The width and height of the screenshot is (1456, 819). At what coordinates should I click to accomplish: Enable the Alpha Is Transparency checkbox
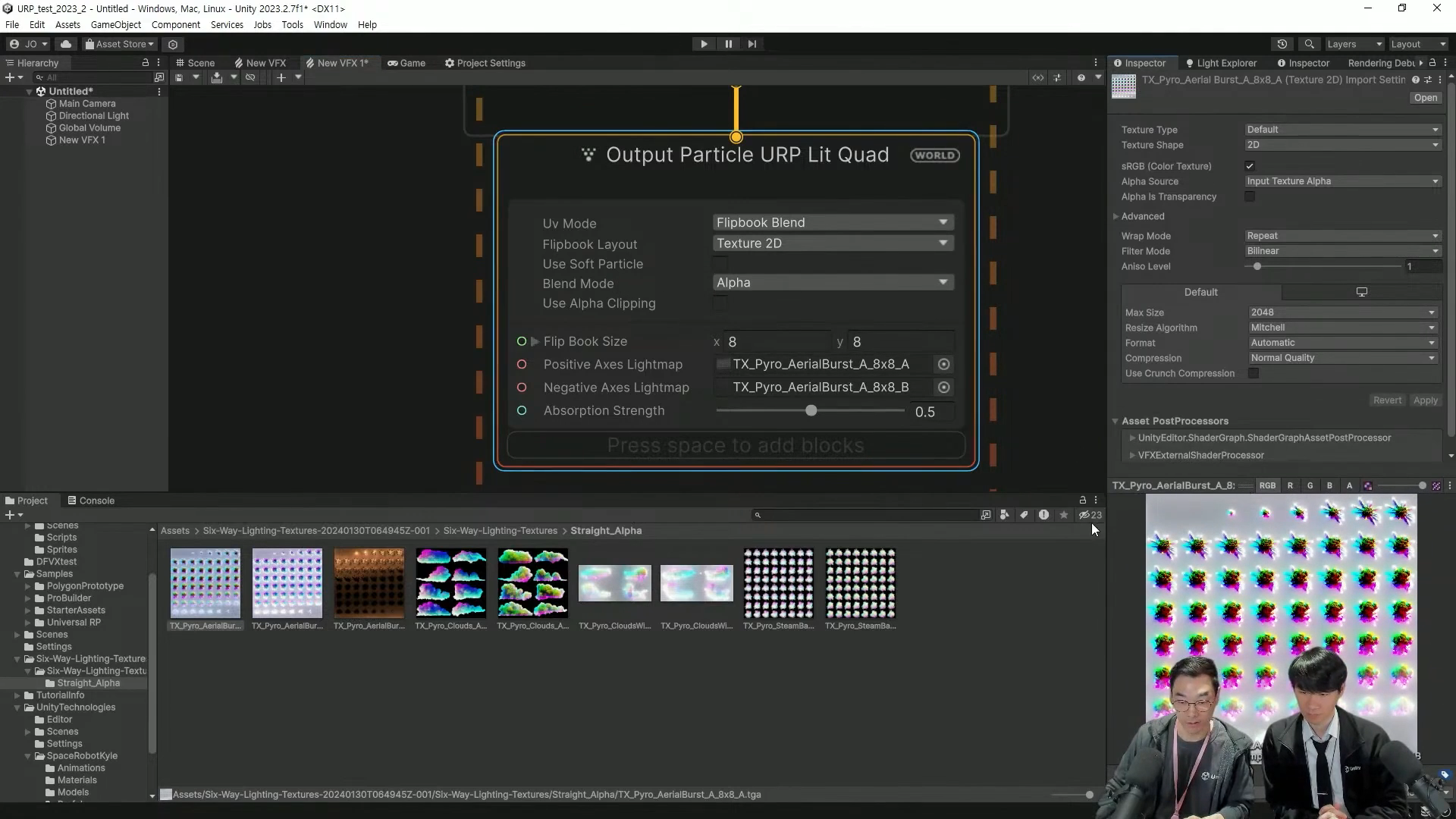tap(1250, 197)
